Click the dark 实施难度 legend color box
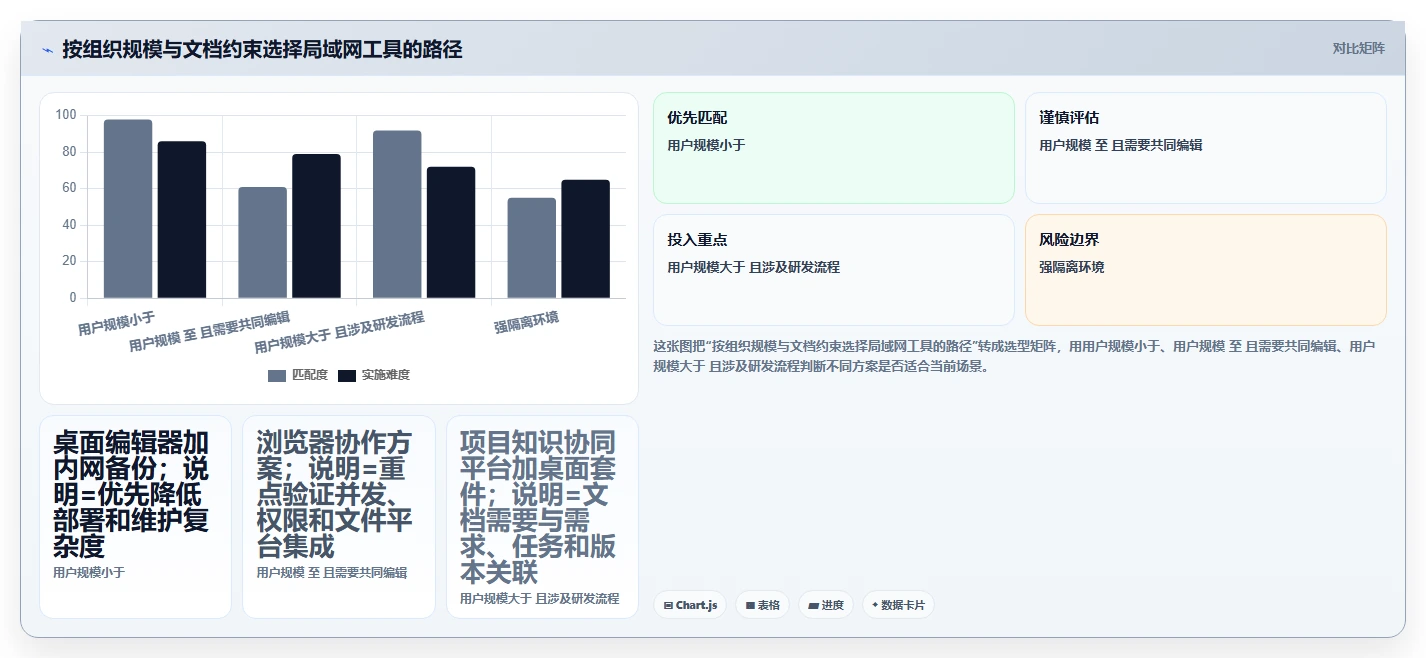 click(347, 375)
